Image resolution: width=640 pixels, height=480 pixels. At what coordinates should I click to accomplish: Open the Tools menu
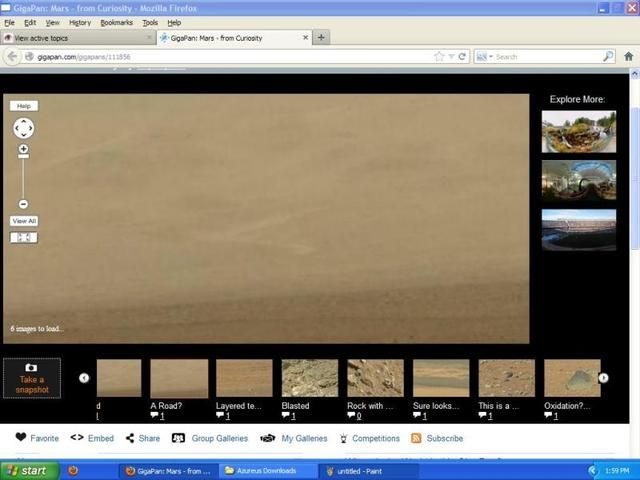[x=150, y=23]
